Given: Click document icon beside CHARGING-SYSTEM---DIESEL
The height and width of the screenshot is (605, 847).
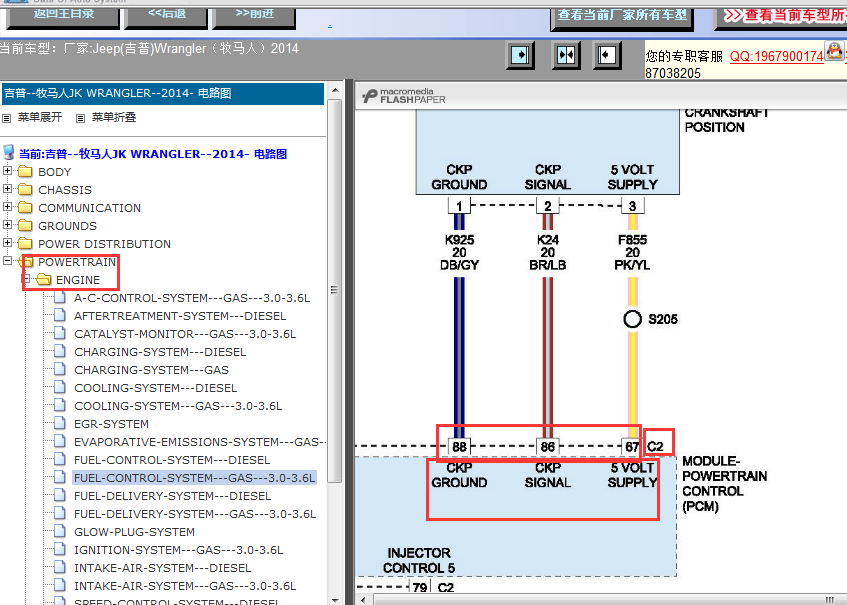Looking at the screenshot, I should click(x=60, y=352).
